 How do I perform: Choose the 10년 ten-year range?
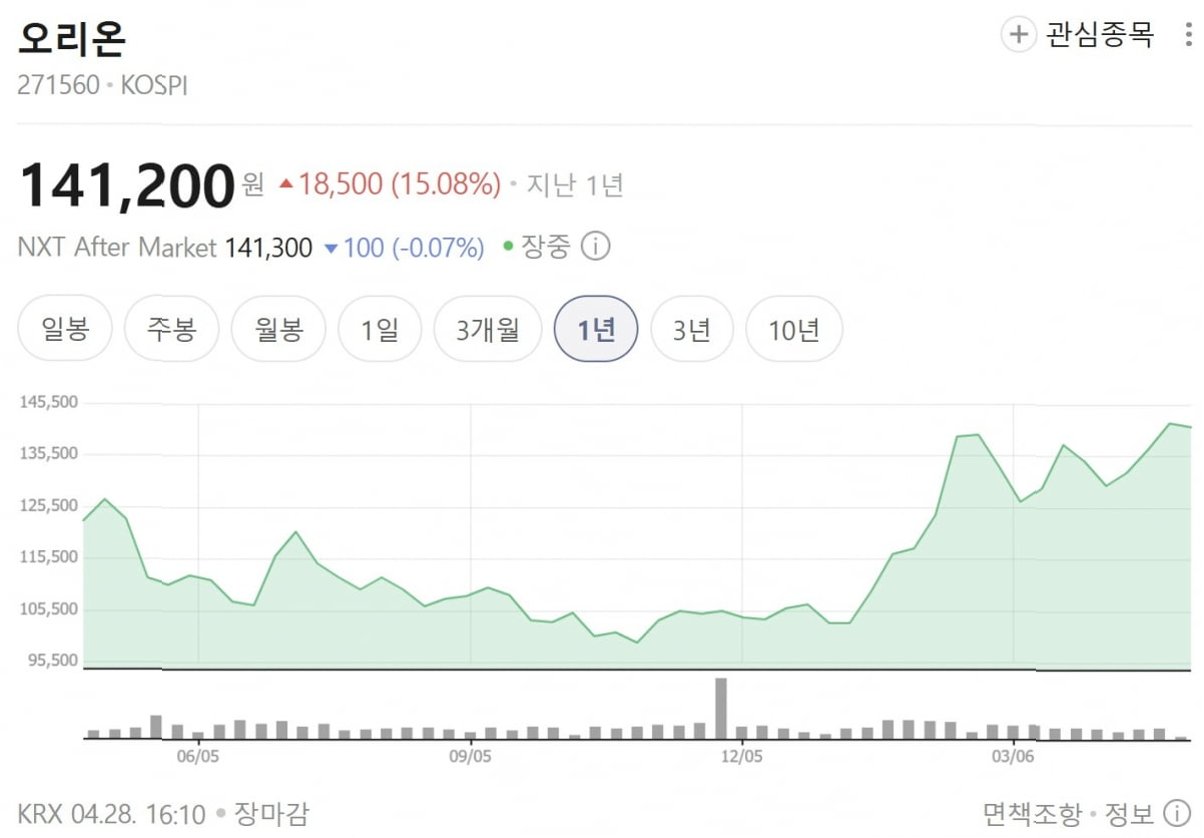794,329
